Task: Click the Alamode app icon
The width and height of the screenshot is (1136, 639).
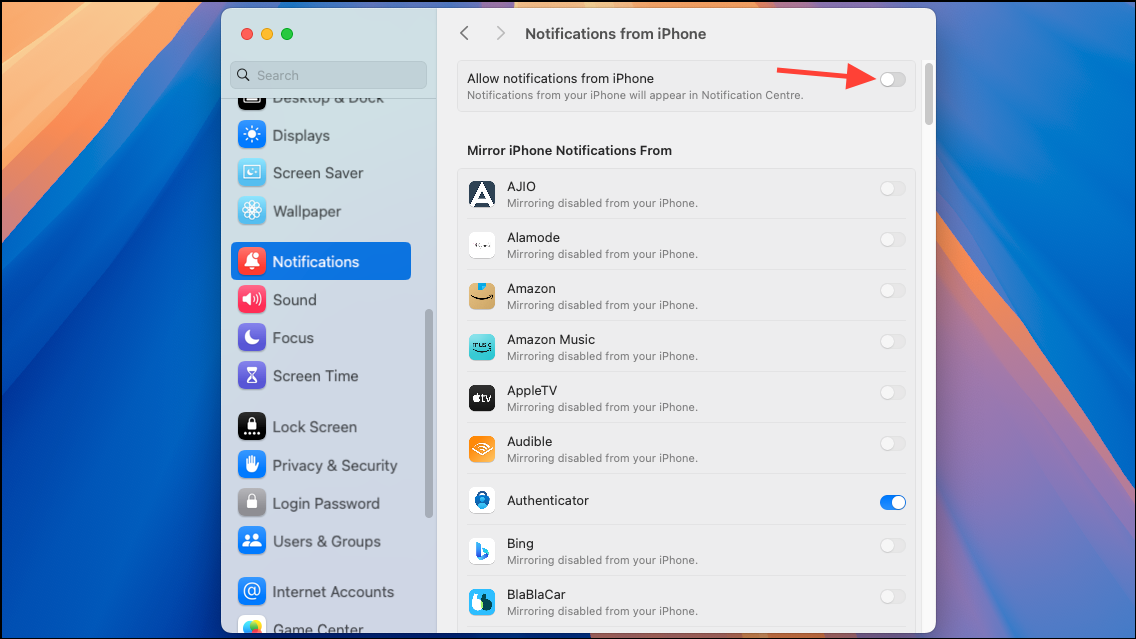Action: click(482, 245)
